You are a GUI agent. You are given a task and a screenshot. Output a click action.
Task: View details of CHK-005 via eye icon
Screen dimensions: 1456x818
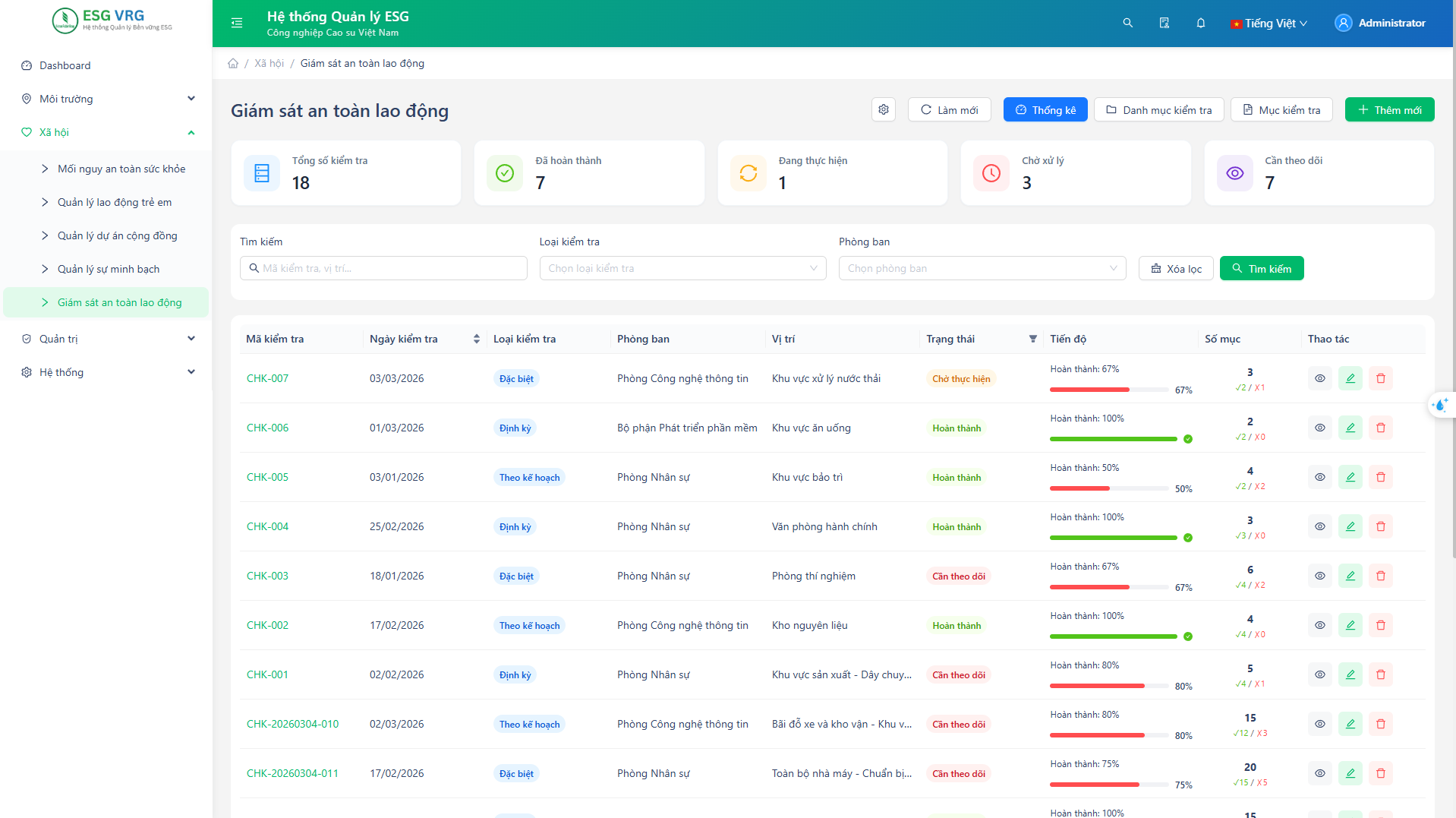click(1320, 477)
